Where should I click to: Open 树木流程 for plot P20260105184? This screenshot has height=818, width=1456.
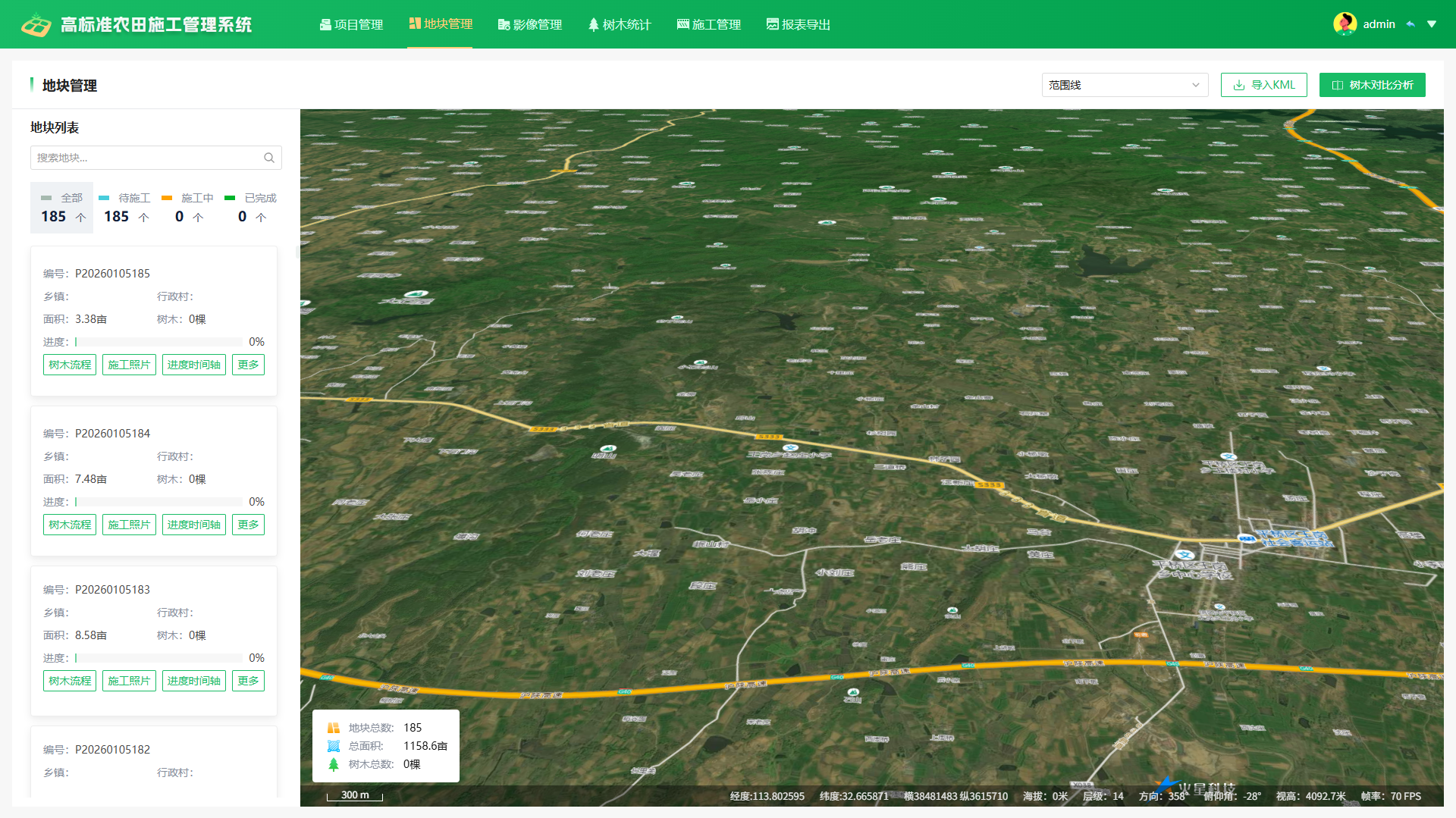[70, 525]
